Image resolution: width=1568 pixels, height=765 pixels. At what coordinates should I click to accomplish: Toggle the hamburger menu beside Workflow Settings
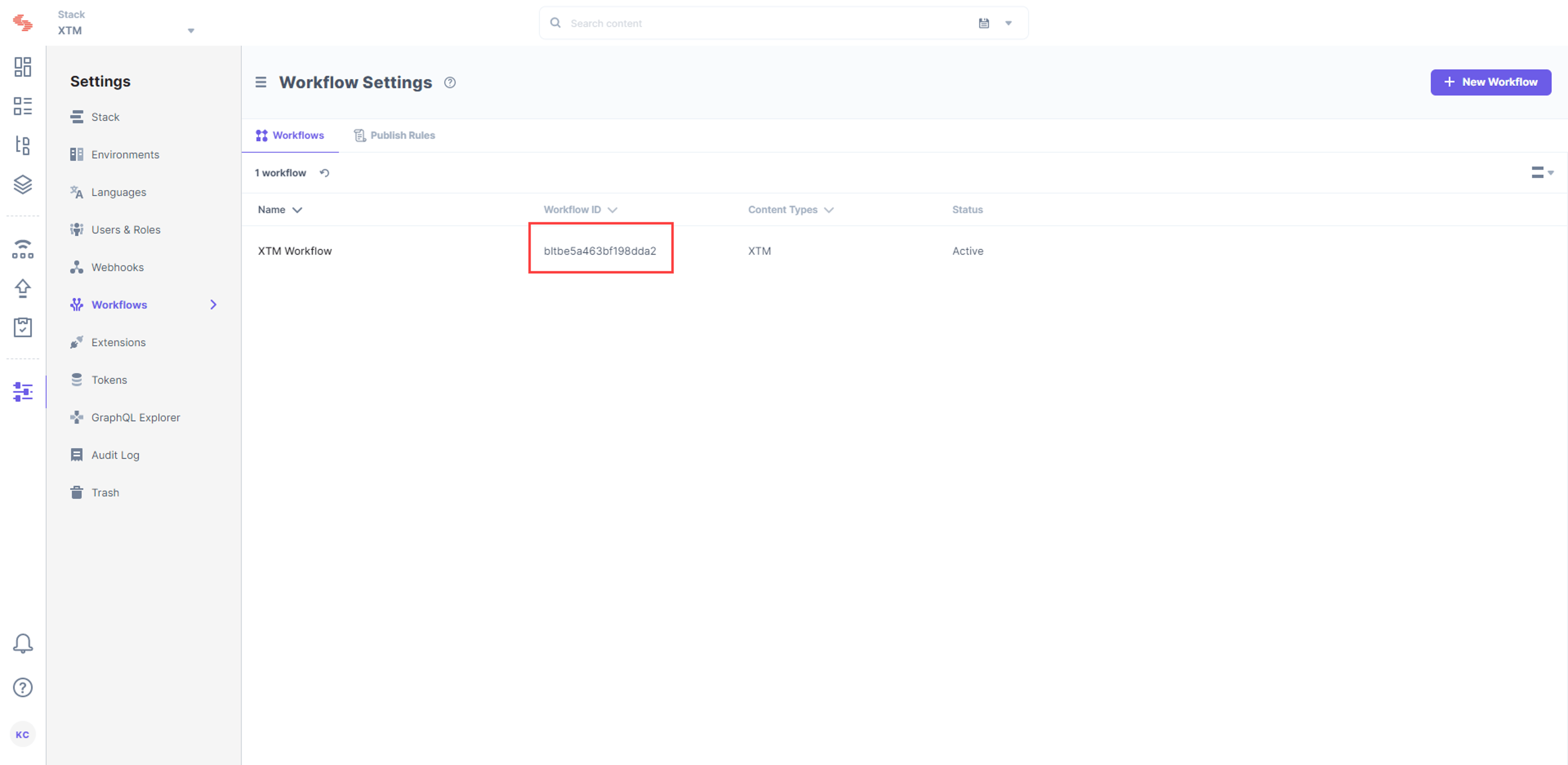261,82
